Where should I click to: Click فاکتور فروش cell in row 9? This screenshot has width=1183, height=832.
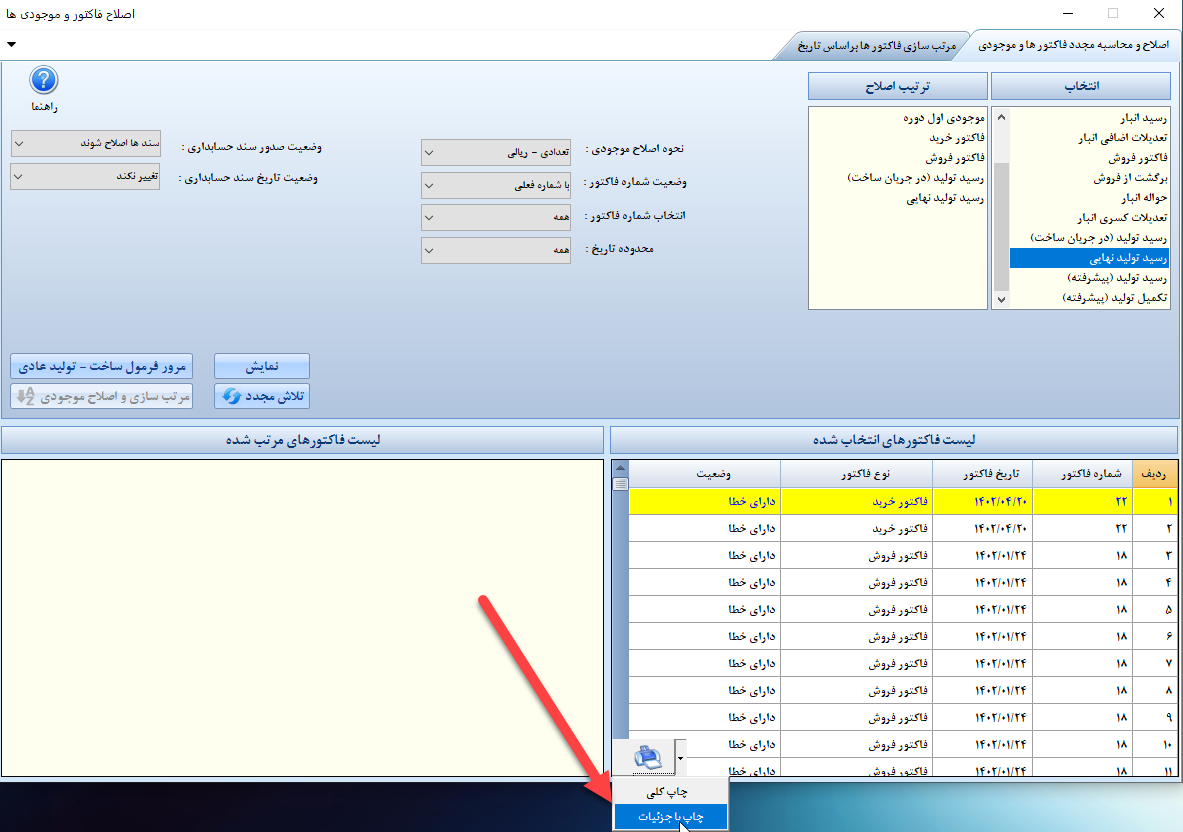pos(856,718)
